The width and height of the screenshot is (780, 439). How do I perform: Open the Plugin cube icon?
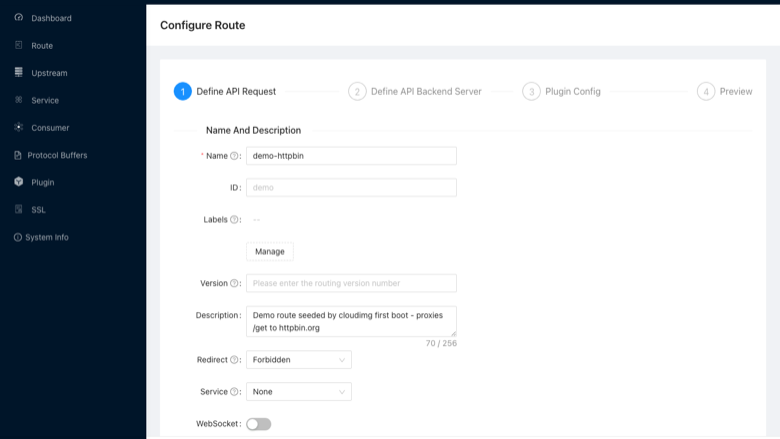(x=18, y=181)
